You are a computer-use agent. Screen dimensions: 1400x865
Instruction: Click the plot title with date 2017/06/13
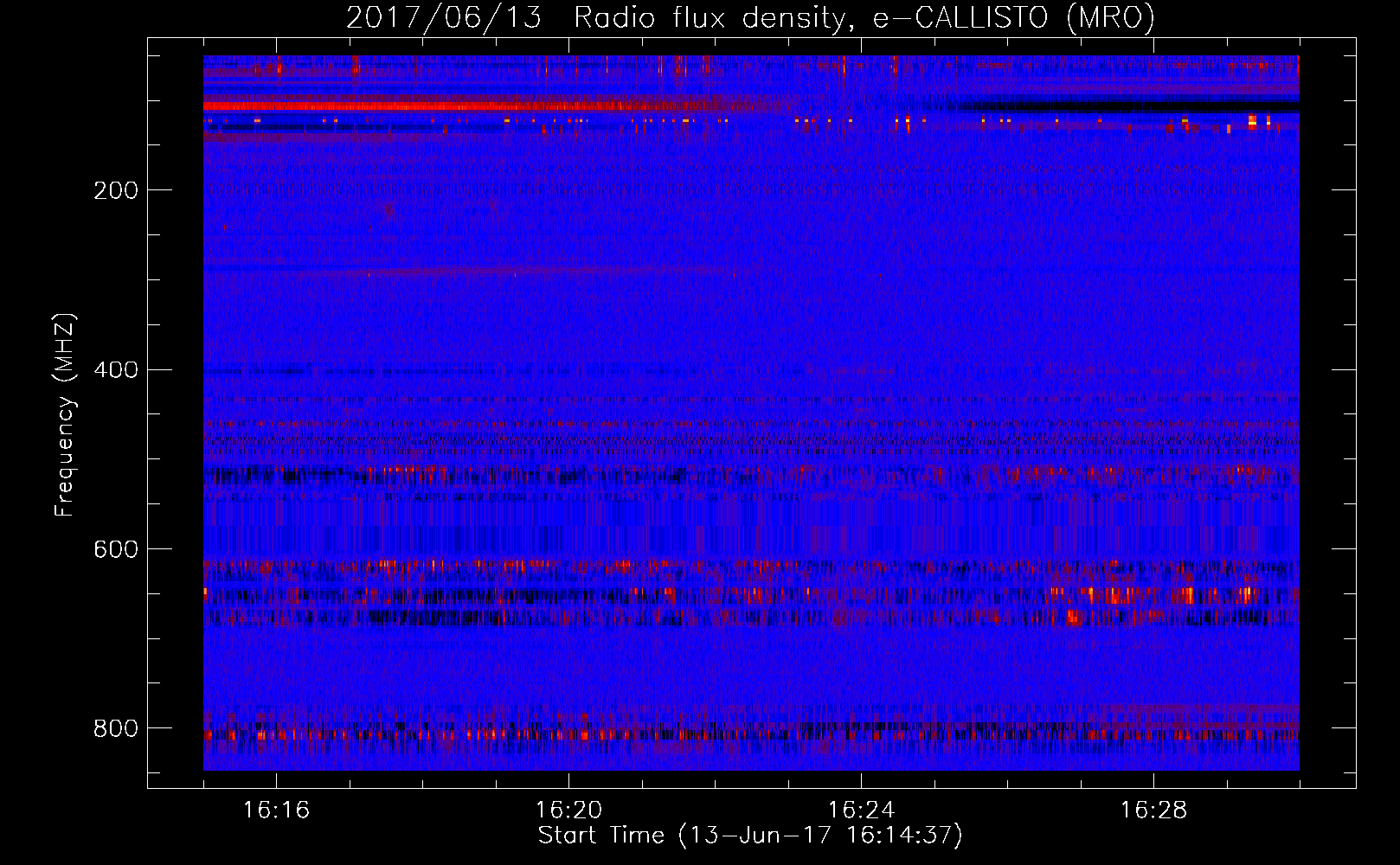pyautogui.click(x=750, y=17)
